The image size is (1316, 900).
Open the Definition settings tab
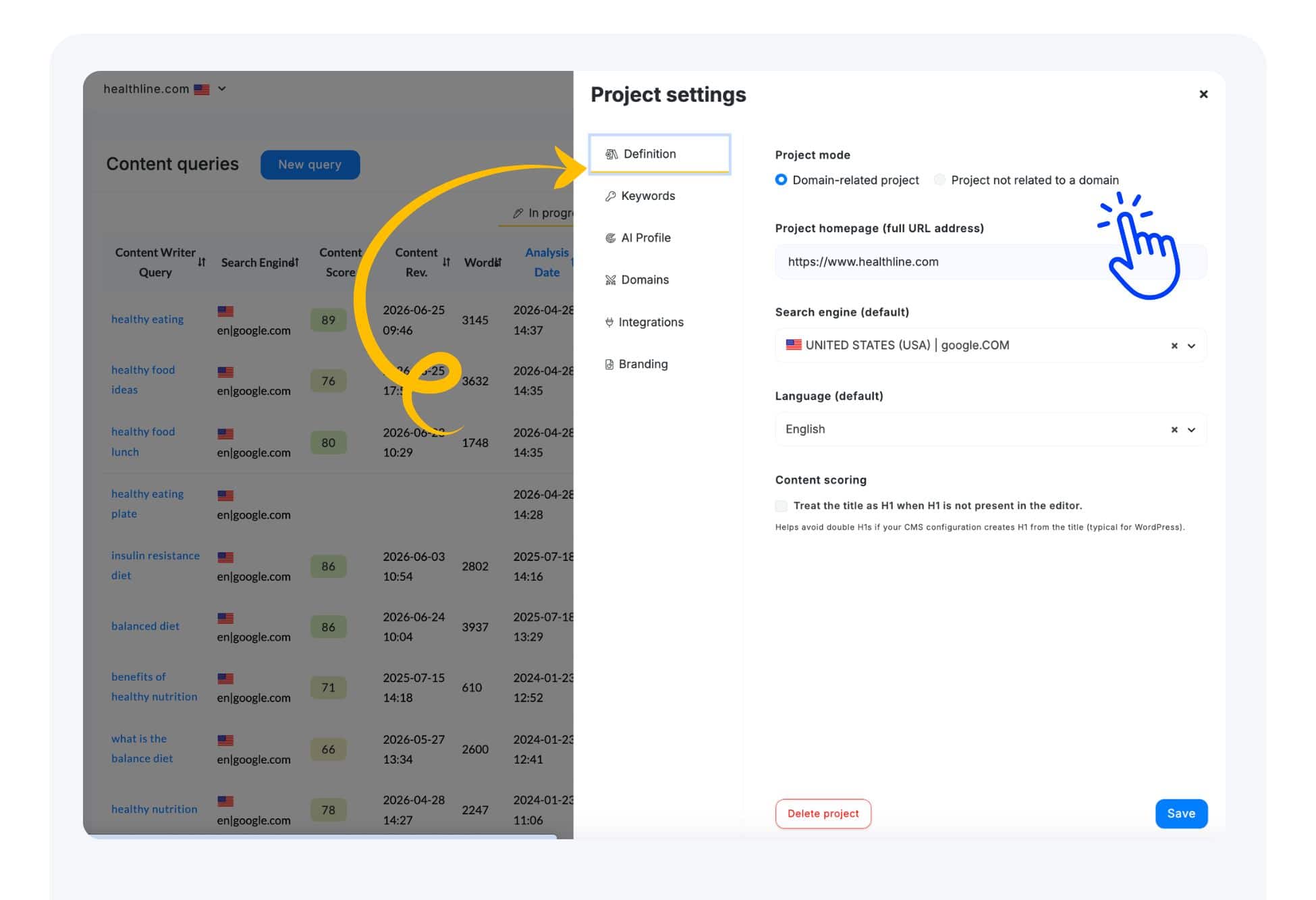659,154
